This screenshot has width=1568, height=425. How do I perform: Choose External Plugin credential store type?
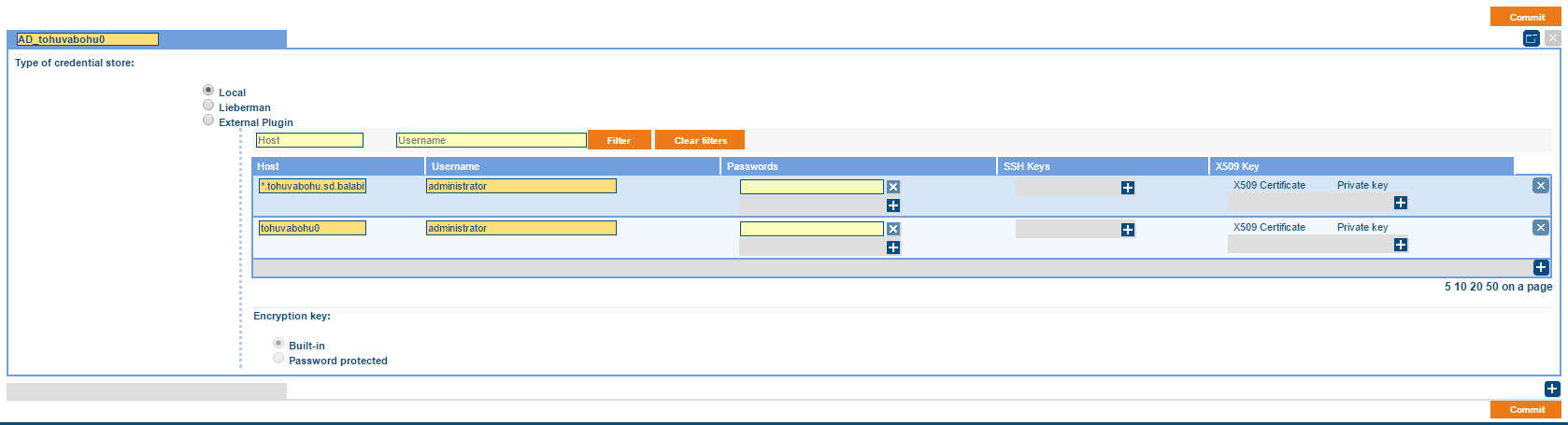(208, 120)
